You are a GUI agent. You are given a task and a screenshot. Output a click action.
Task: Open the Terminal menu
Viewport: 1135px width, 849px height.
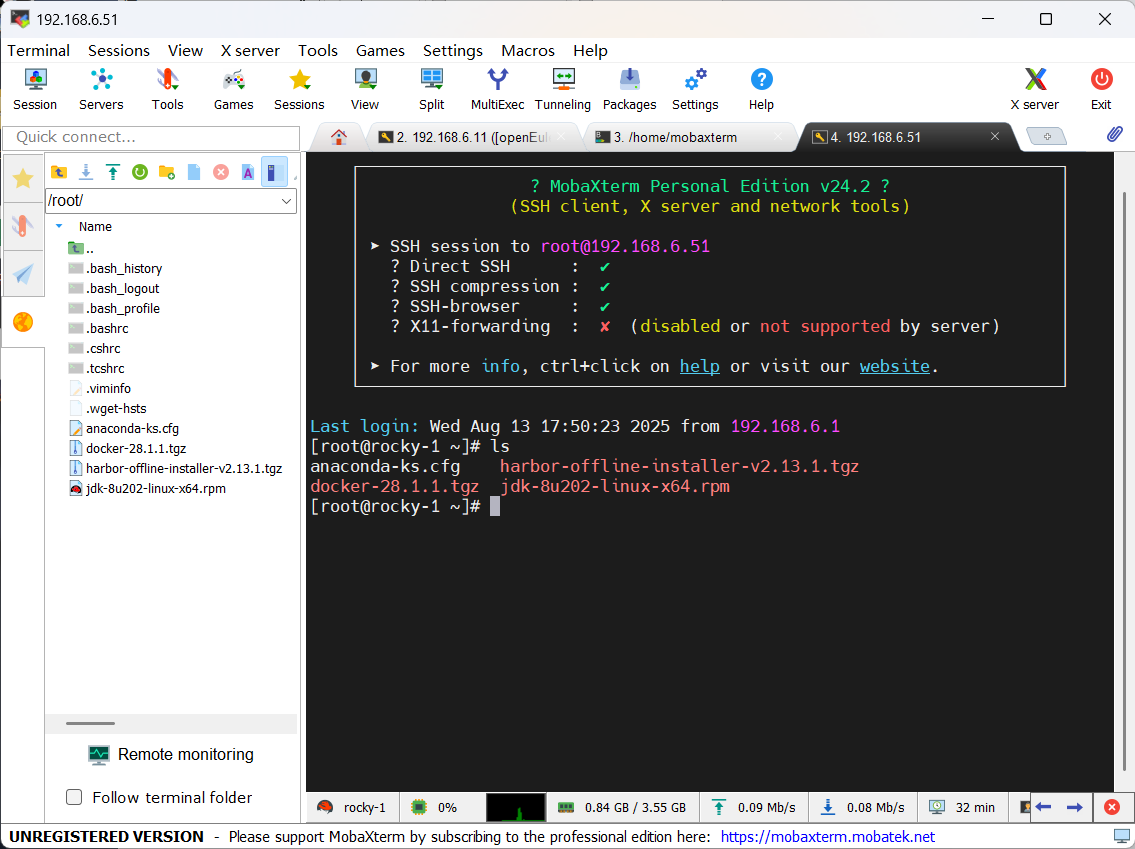(38, 51)
